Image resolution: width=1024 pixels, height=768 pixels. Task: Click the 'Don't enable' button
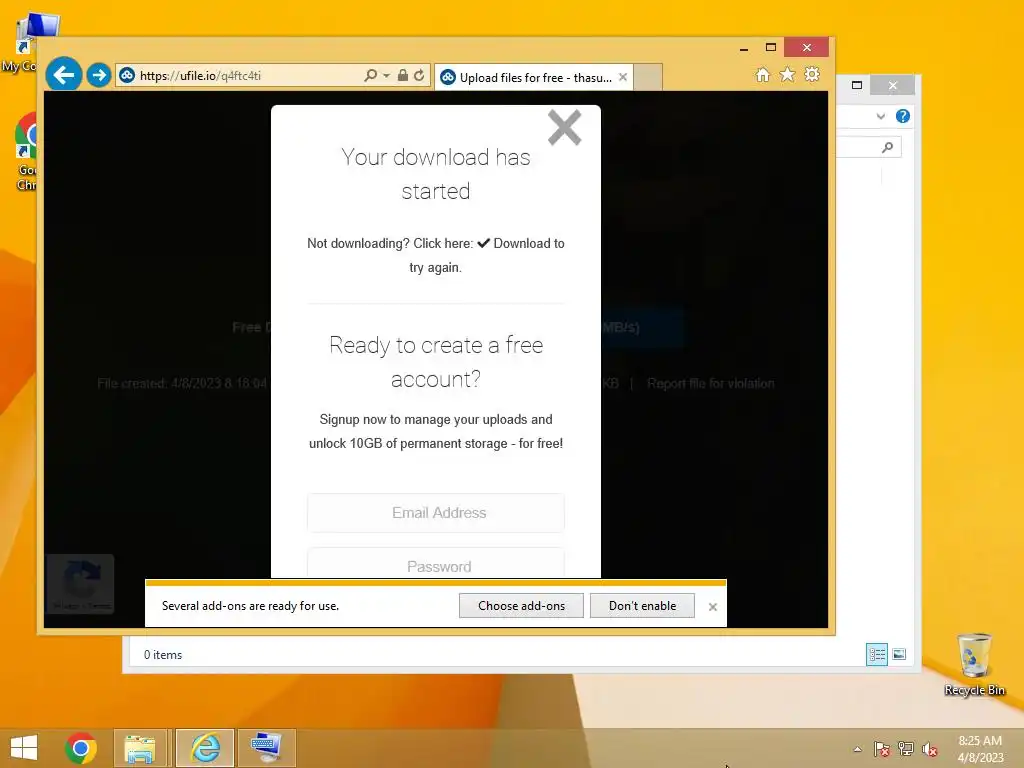[642, 605]
